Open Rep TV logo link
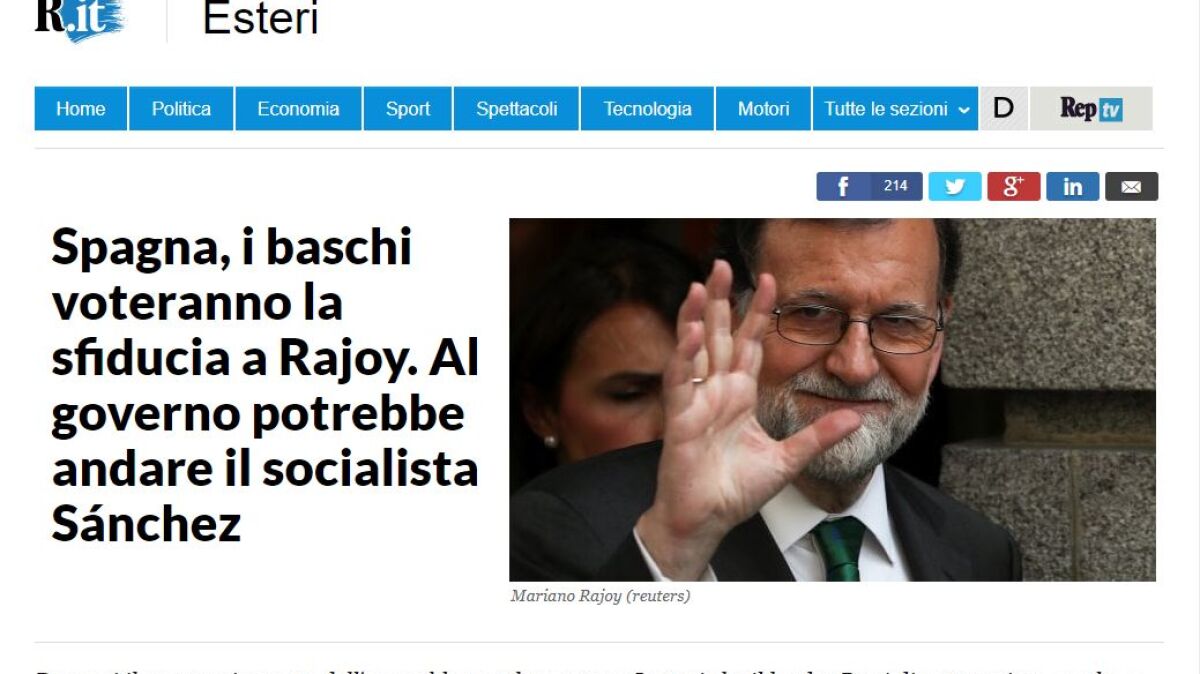Viewport: 1200px width, 674px height. (x=1091, y=109)
